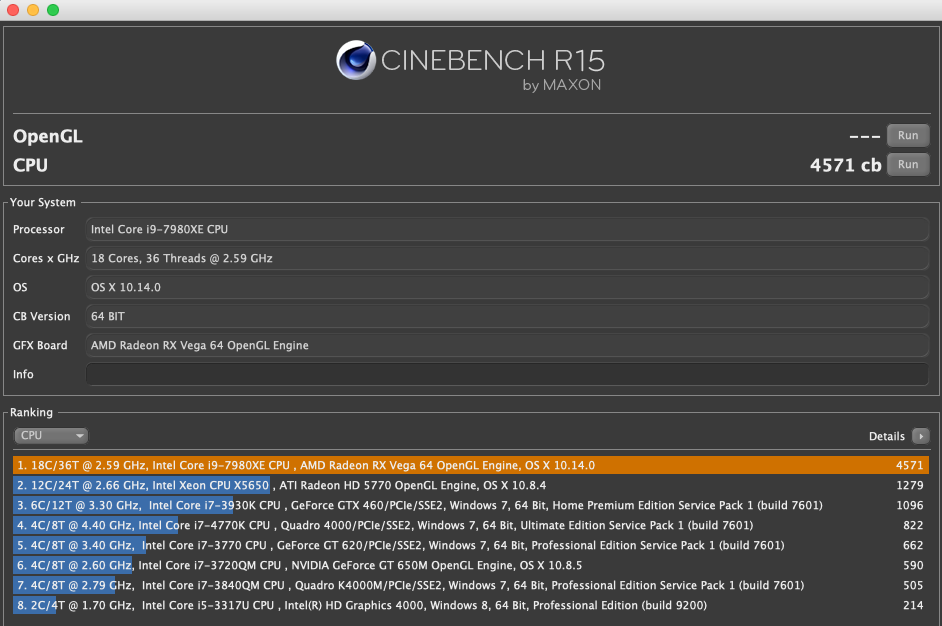Click the Details label in Ranking
This screenshot has width=942, height=626.
[x=887, y=436]
